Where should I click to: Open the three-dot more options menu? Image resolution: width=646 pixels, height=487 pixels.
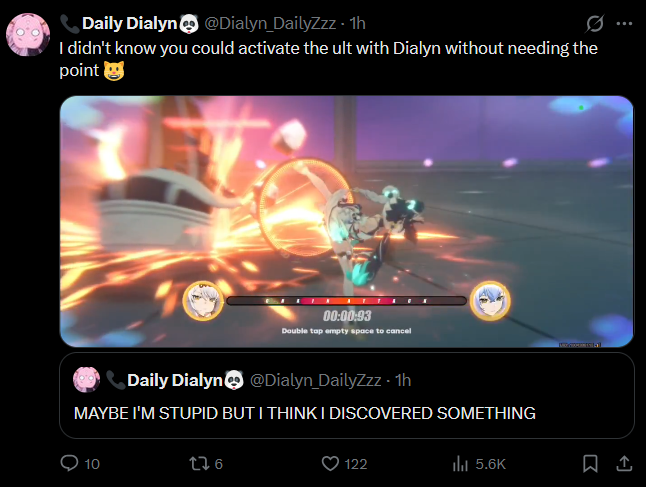click(624, 23)
